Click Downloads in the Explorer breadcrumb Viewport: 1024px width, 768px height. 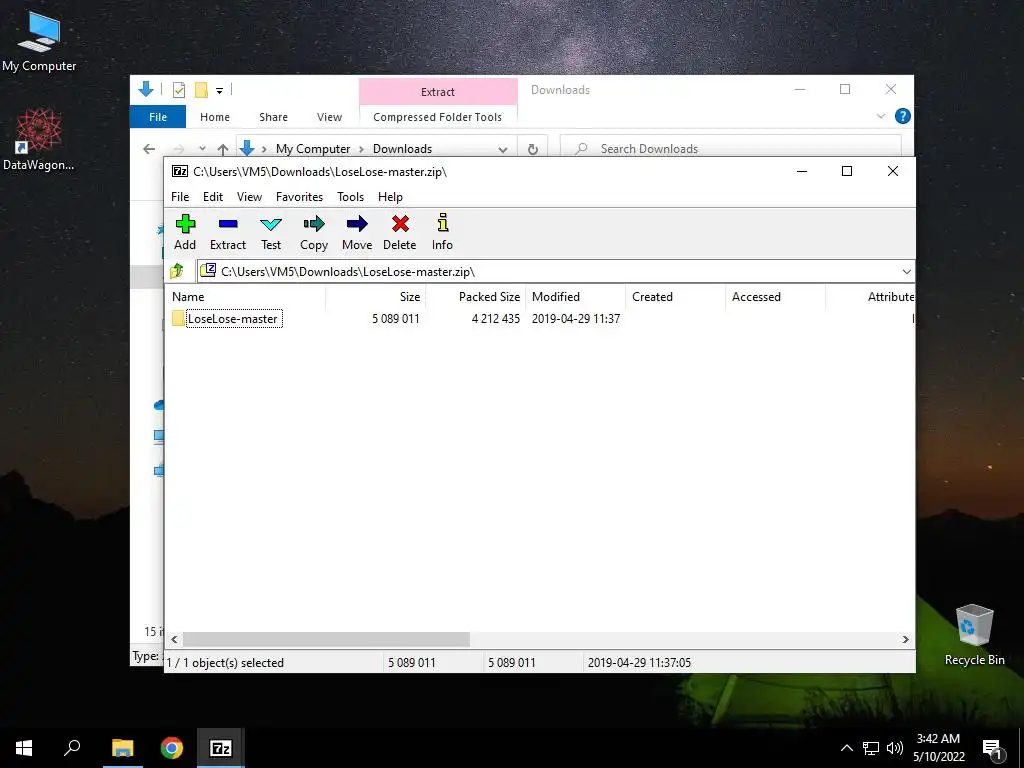click(402, 149)
